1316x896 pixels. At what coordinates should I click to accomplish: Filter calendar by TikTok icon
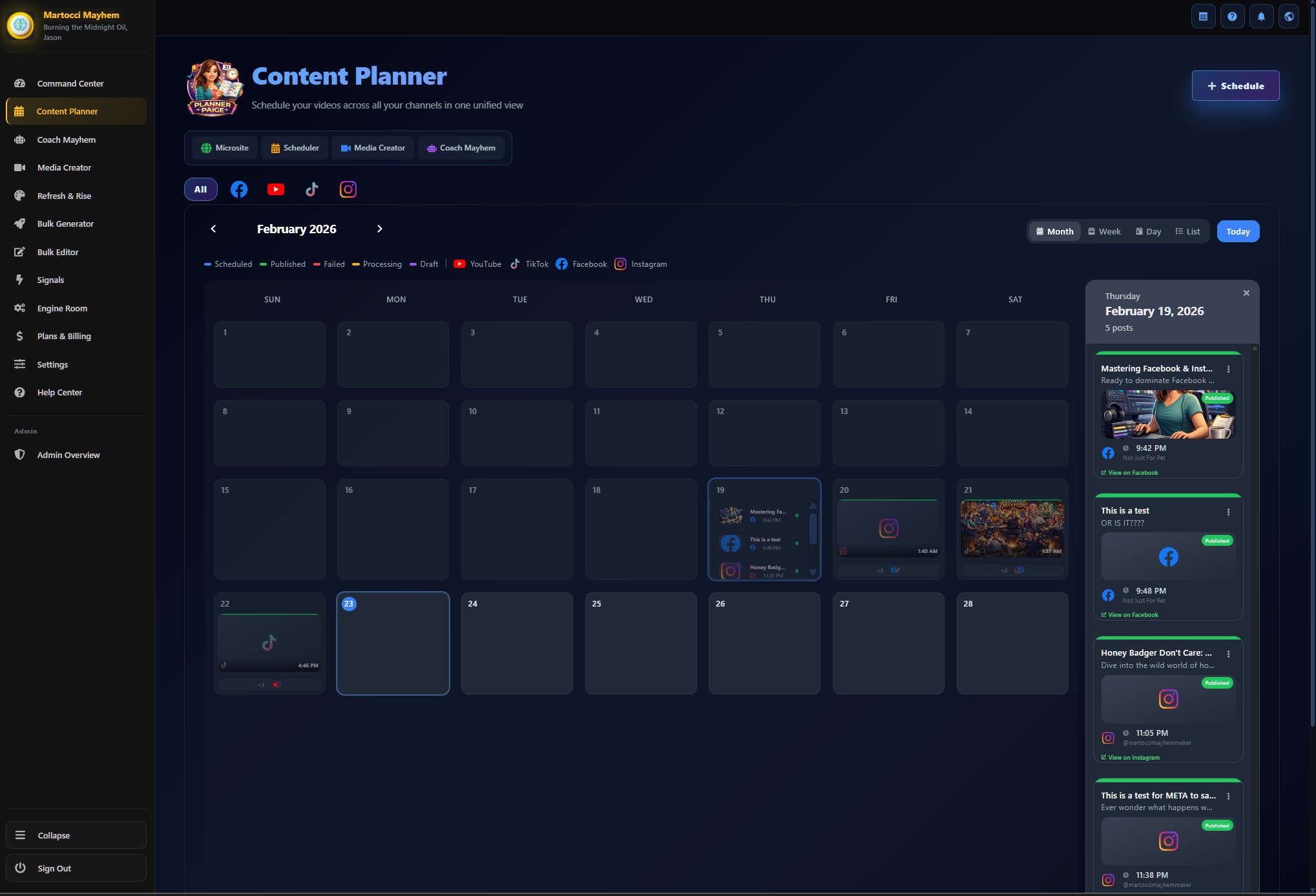[312, 189]
